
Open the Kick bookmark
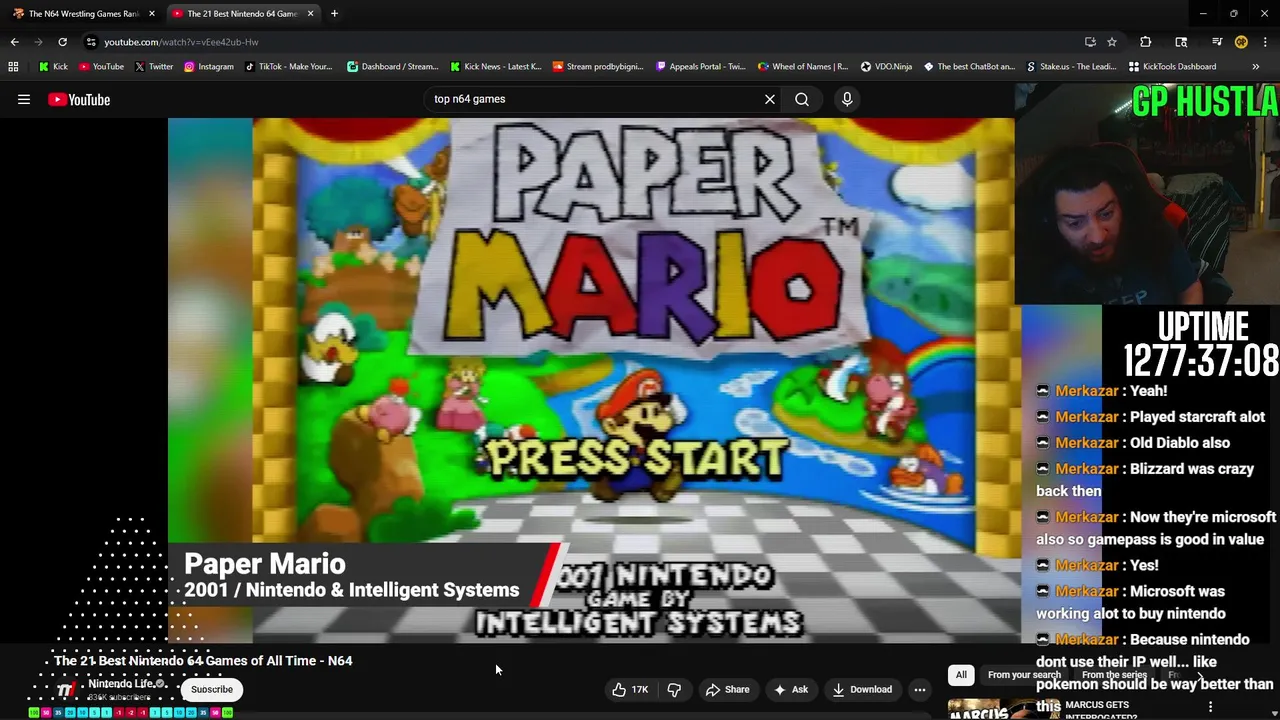(x=54, y=67)
